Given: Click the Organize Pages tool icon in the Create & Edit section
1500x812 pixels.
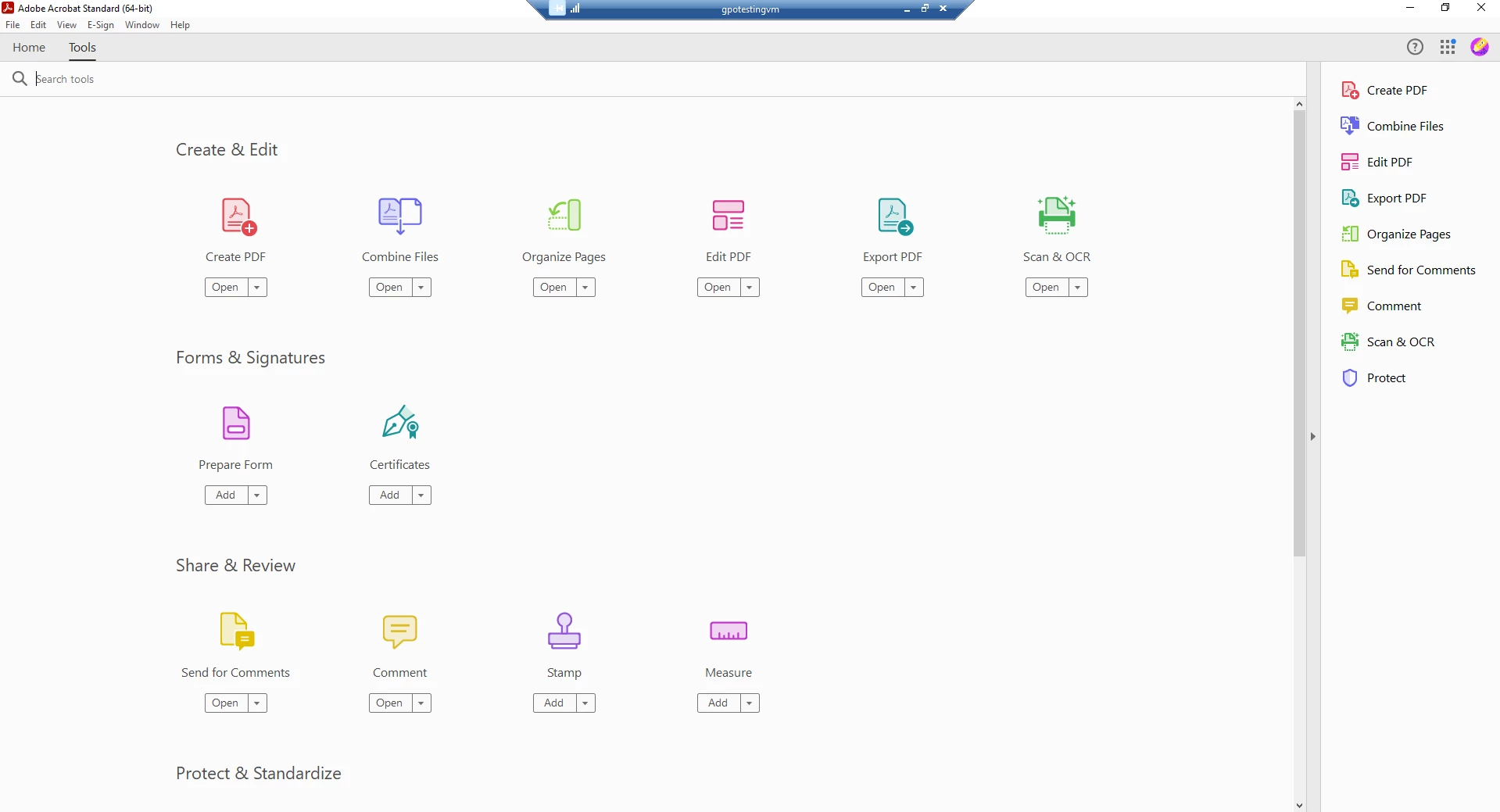Looking at the screenshot, I should coord(564,215).
